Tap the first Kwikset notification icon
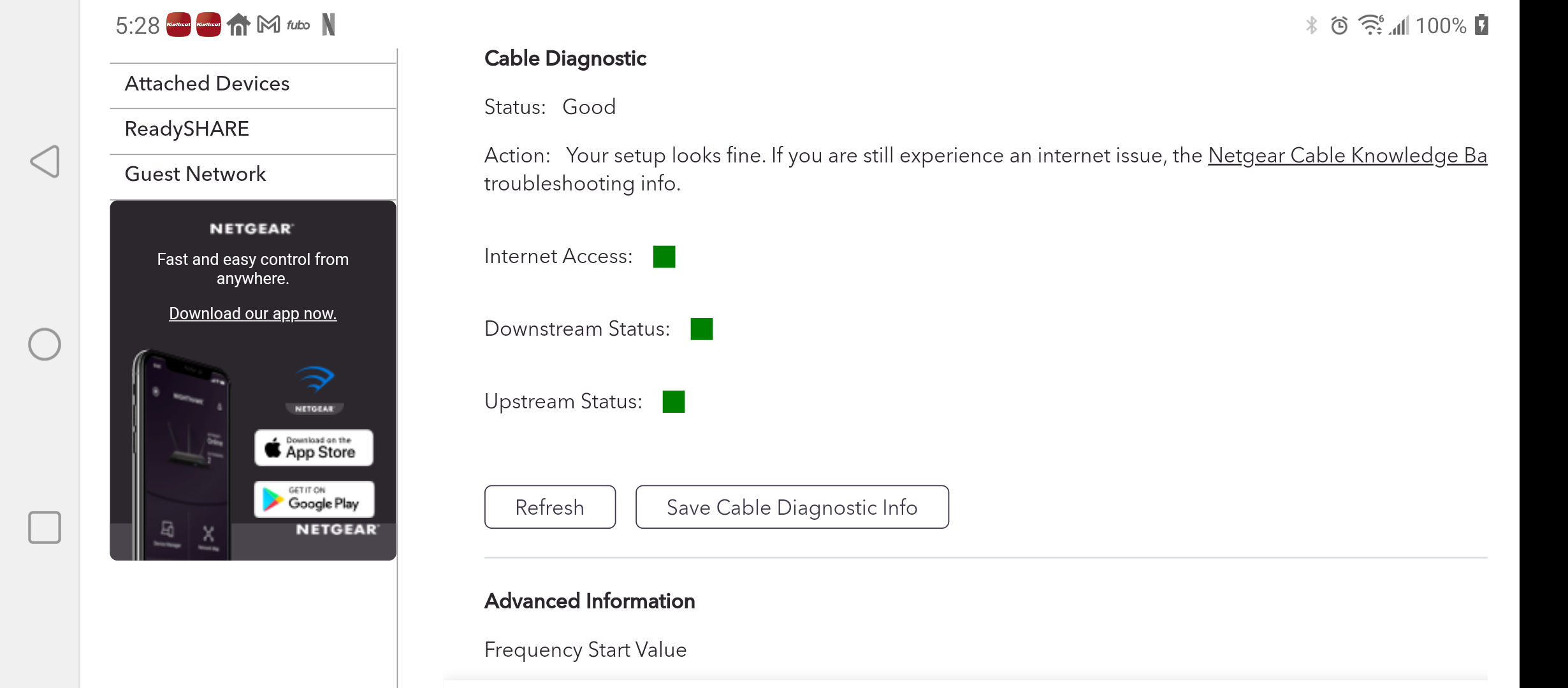Viewport: 1568px width, 688px height. point(178,25)
